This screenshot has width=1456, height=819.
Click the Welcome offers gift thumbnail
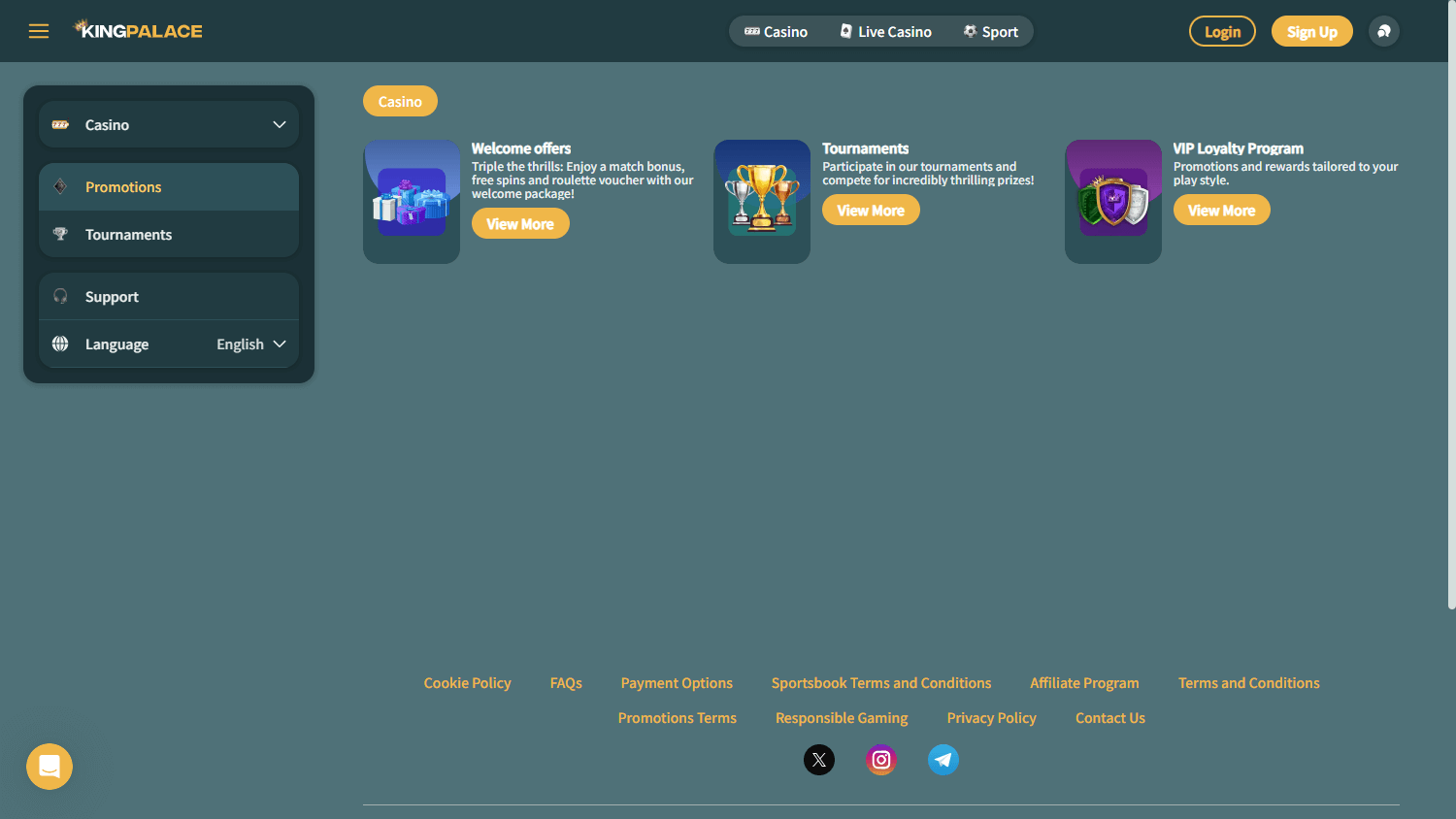point(411,201)
